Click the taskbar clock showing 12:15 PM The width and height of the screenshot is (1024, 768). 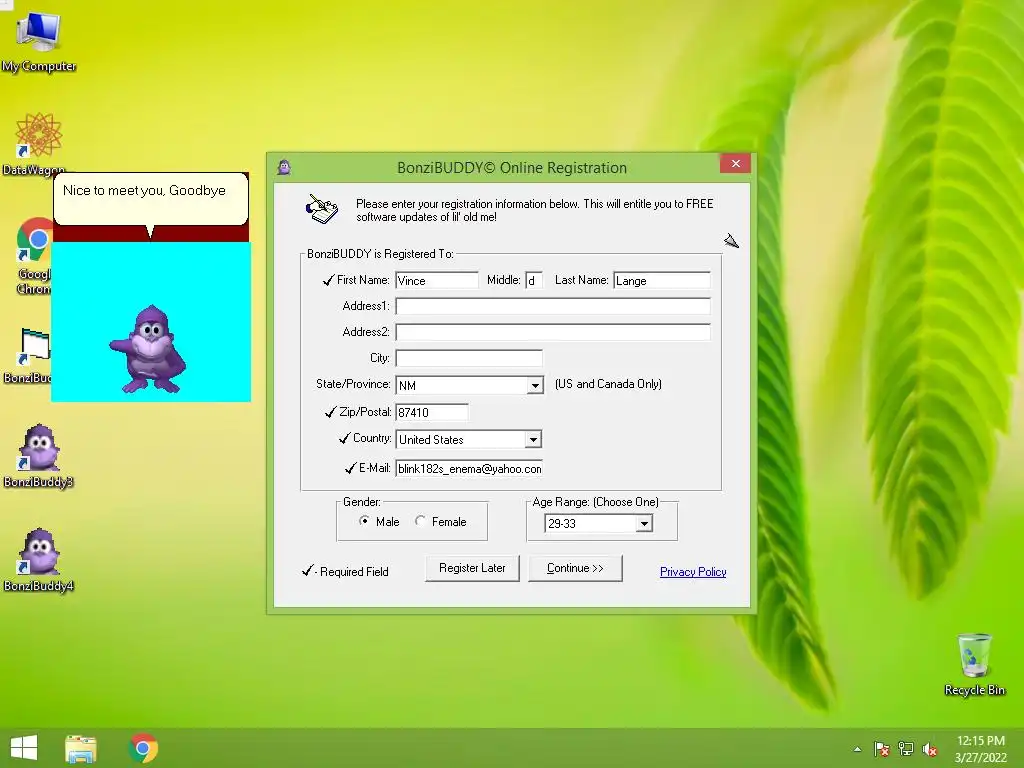[980, 749]
